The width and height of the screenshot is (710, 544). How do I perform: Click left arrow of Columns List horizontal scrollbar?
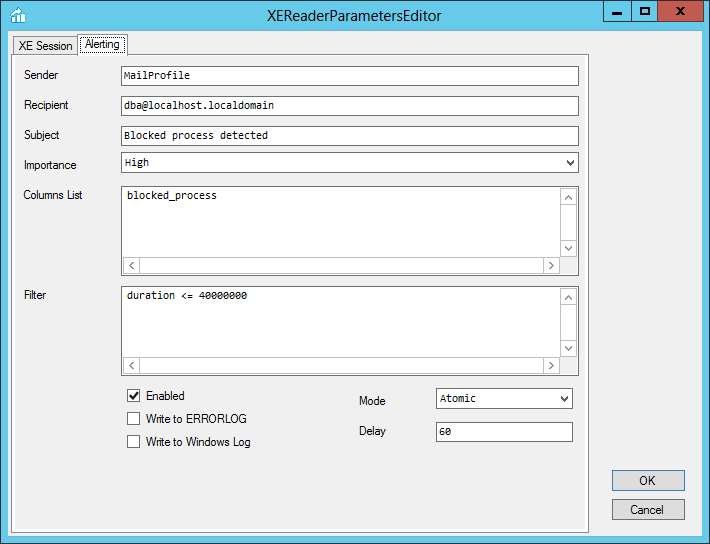pos(131,265)
